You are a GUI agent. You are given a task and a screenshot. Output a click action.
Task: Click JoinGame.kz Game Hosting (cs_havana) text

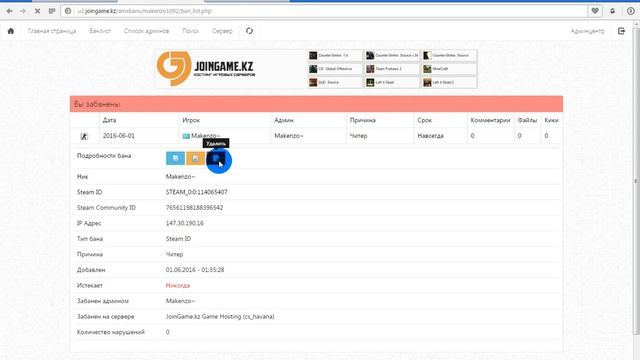(x=220, y=316)
